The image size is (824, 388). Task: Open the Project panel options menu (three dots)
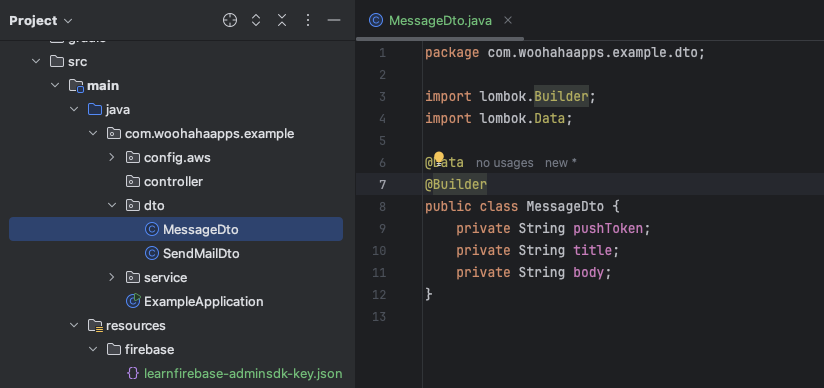click(308, 21)
